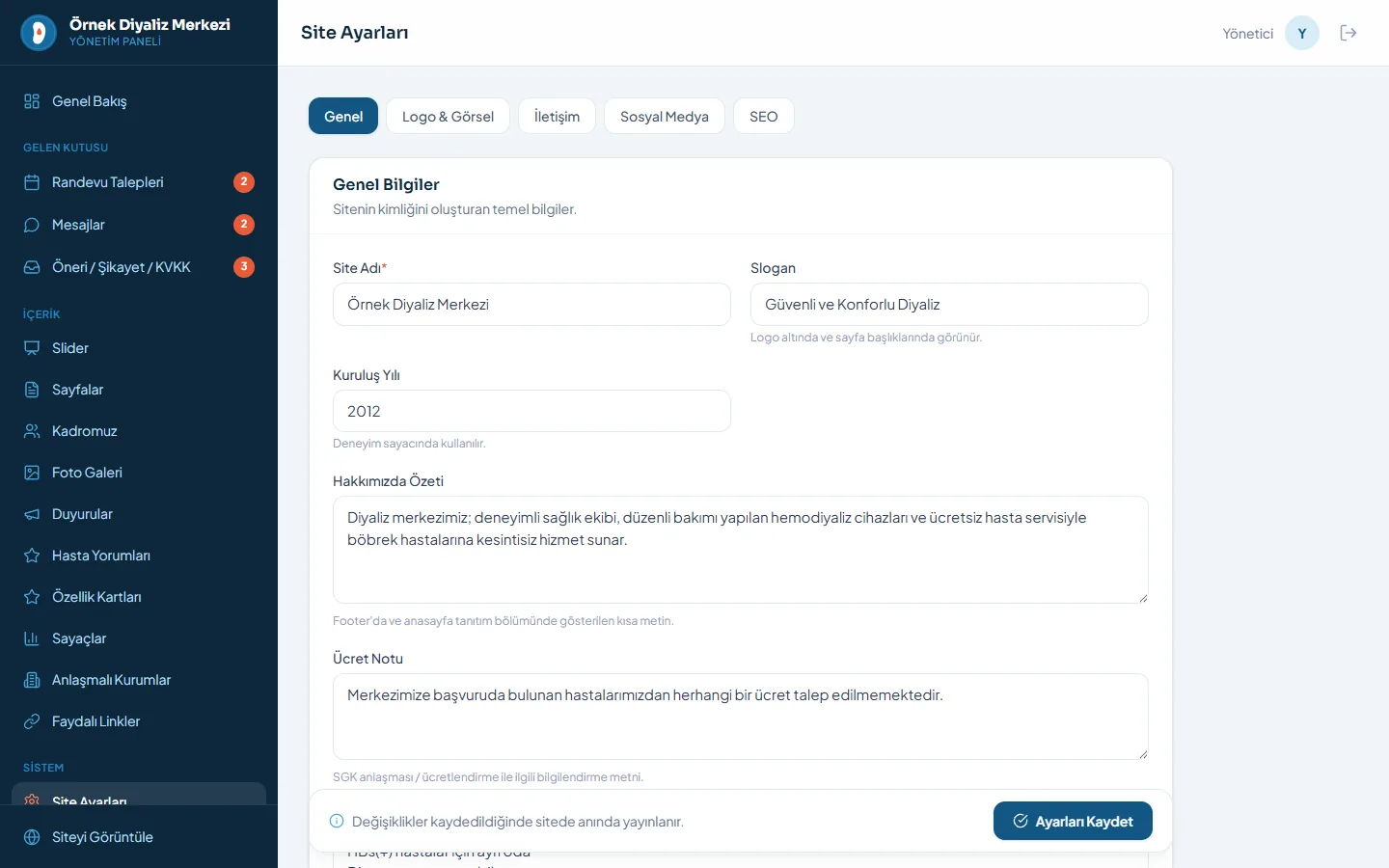The image size is (1389, 868).
Task: Click inside the Hakkımızda Özeti textarea
Action: [x=741, y=550]
